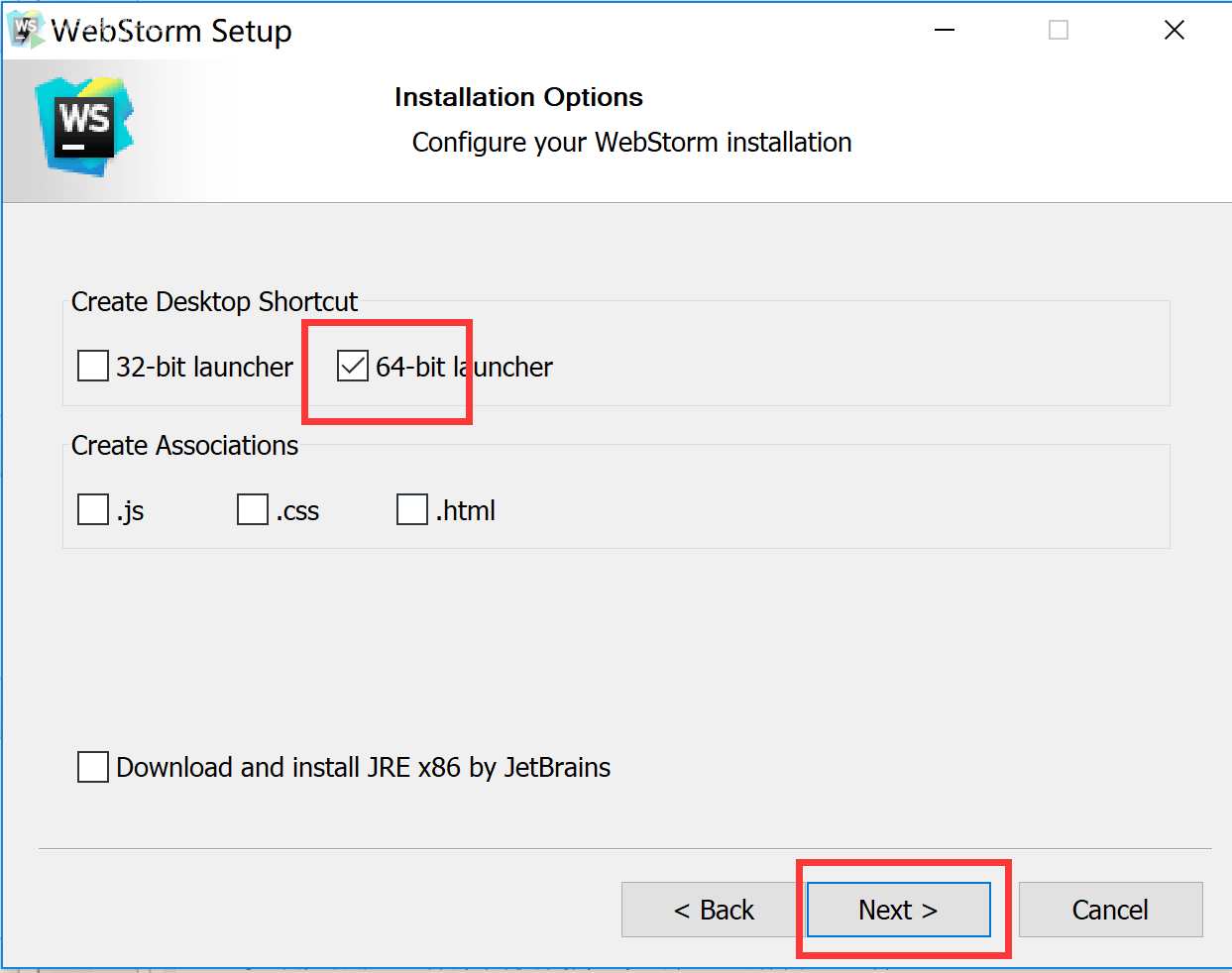Tick the .css association checkbox
The height and width of the screenshot is (973, 1232).
pos(253,509)
